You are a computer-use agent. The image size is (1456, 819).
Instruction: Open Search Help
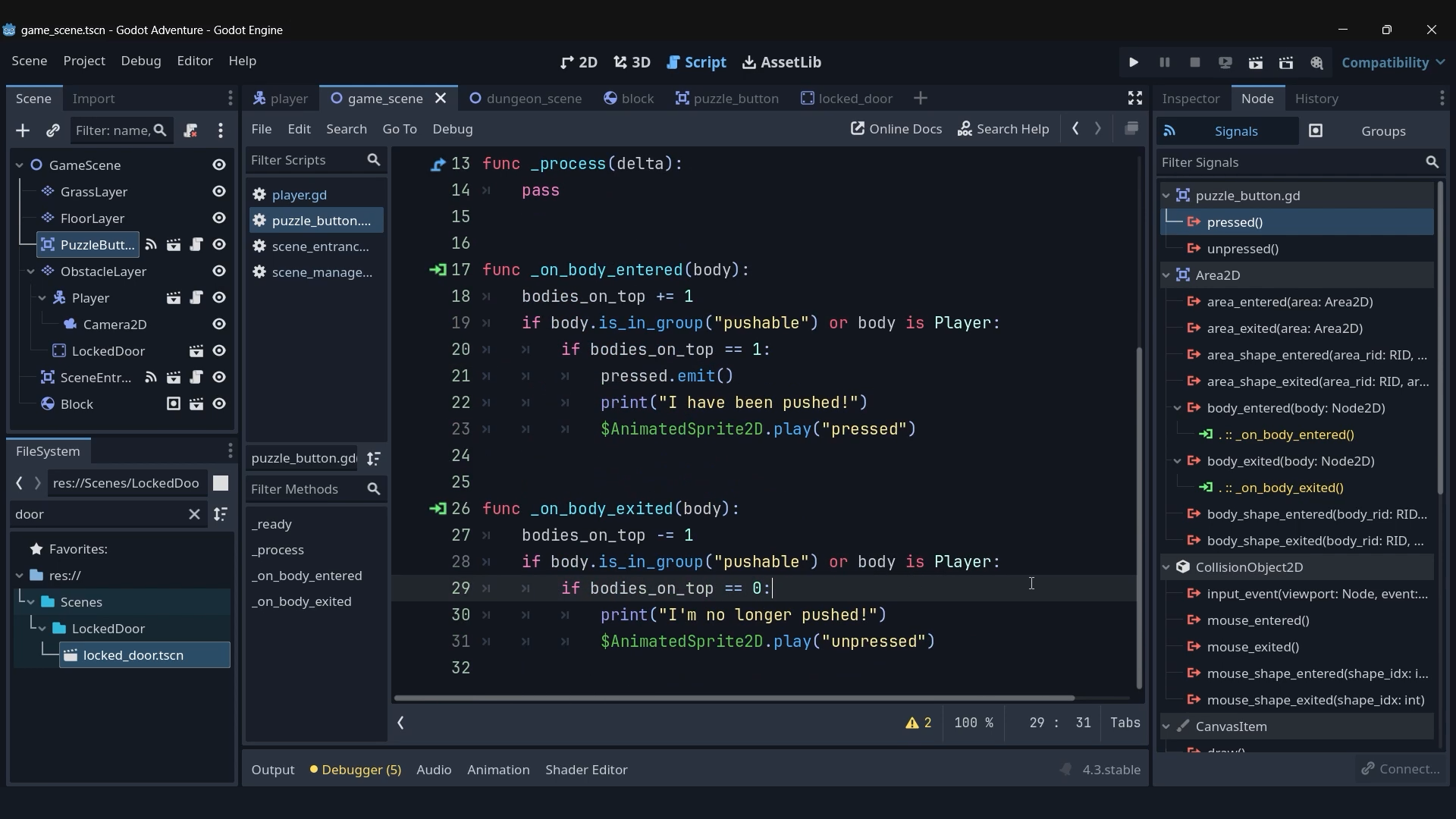pos(1003,129)
